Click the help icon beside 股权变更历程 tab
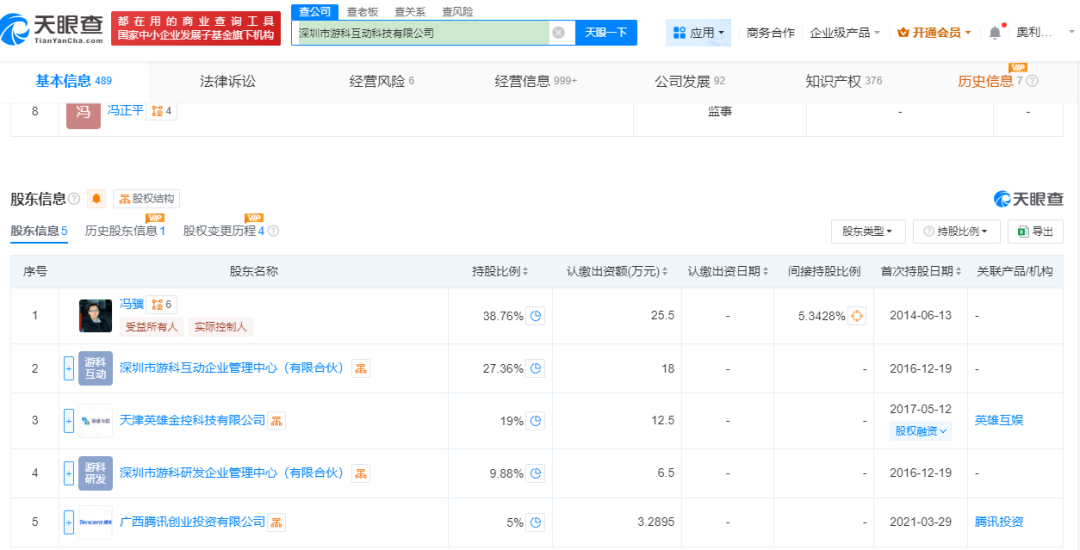1080x550 pixels. click(x=273, y=232)
